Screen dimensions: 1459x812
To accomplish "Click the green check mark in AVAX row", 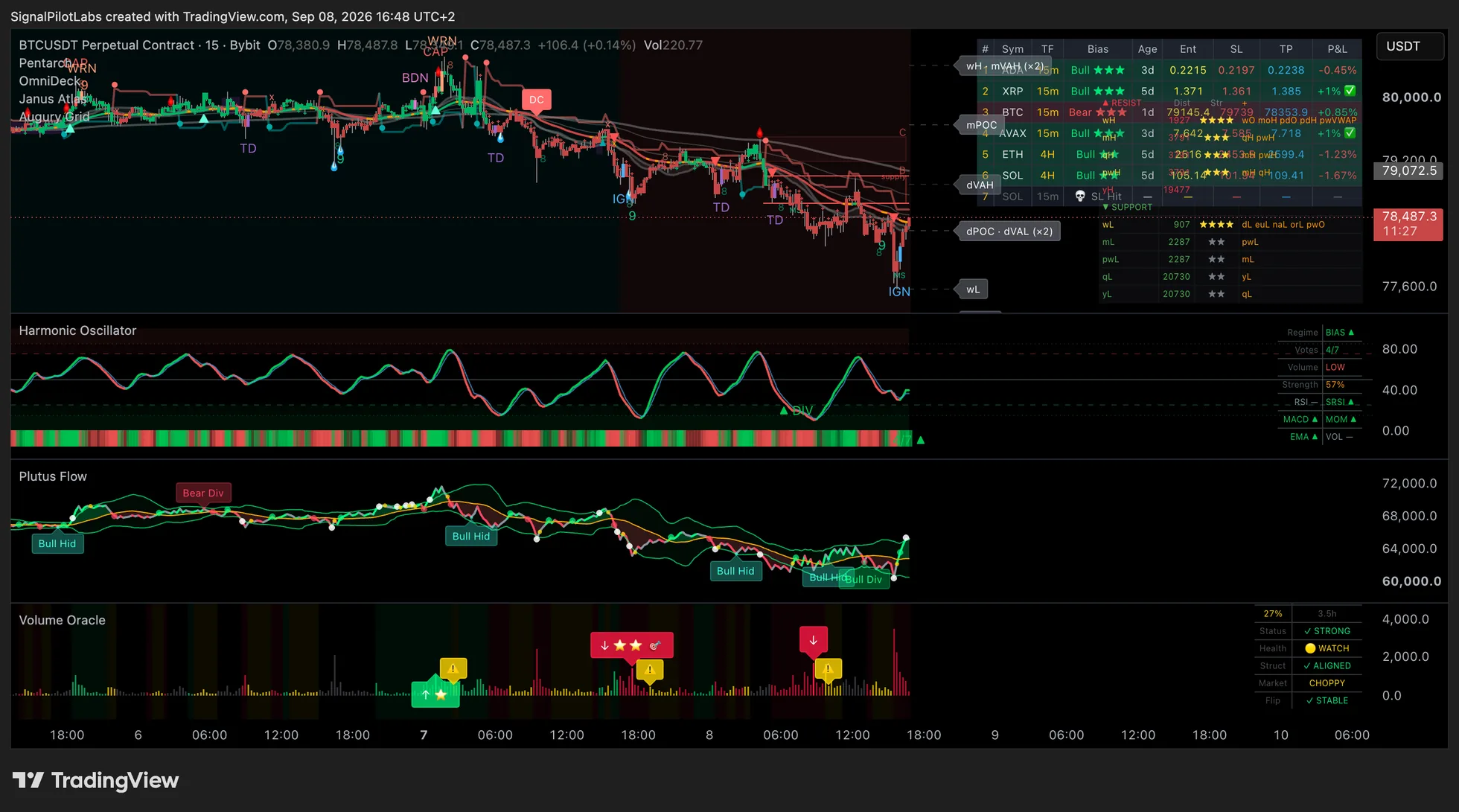I will [x=1350, y=133].
